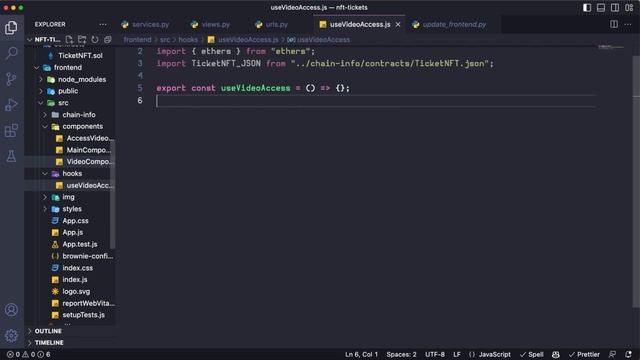The image size is (640, 360).
Task: Toggle bottom panel visibility
Action: (x=601, y=7)
